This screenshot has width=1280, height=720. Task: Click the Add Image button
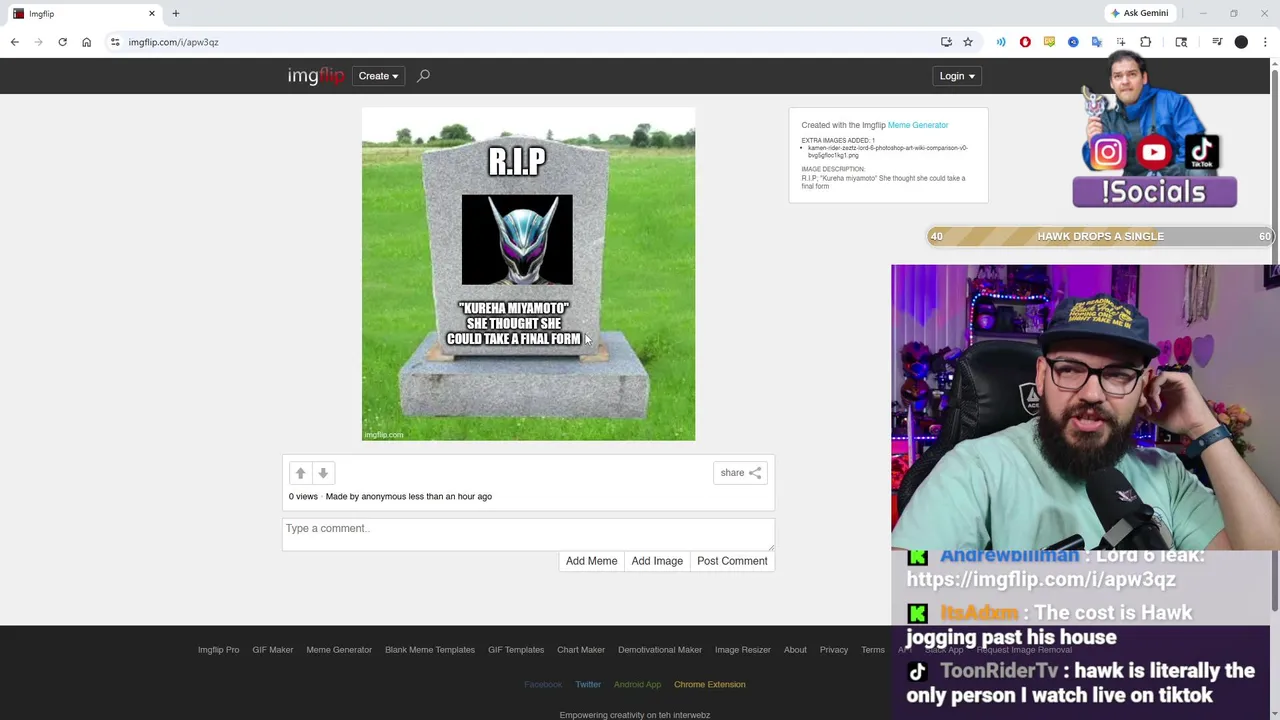coord(657,561)
